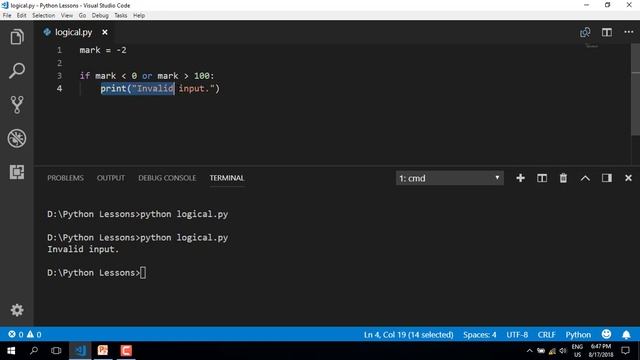Show hidden system tray icons
Viewport: 640px width, 360px height.
[x=529, y=351]
